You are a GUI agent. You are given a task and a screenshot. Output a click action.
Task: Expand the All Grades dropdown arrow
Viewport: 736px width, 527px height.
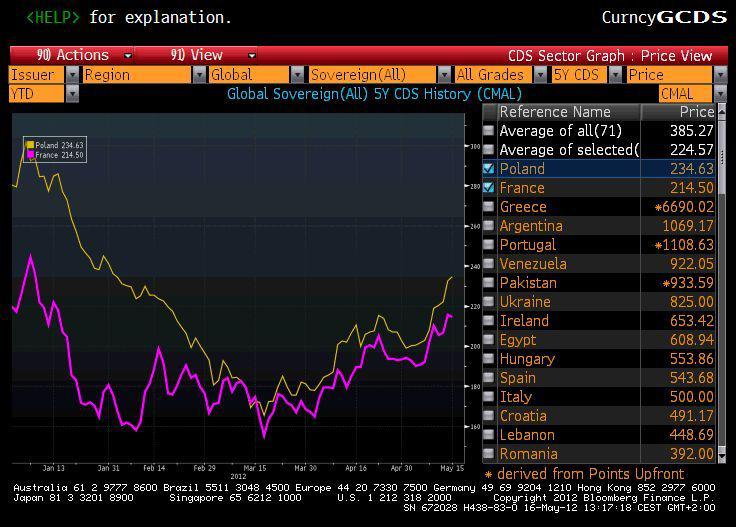(x=540, y=75)
